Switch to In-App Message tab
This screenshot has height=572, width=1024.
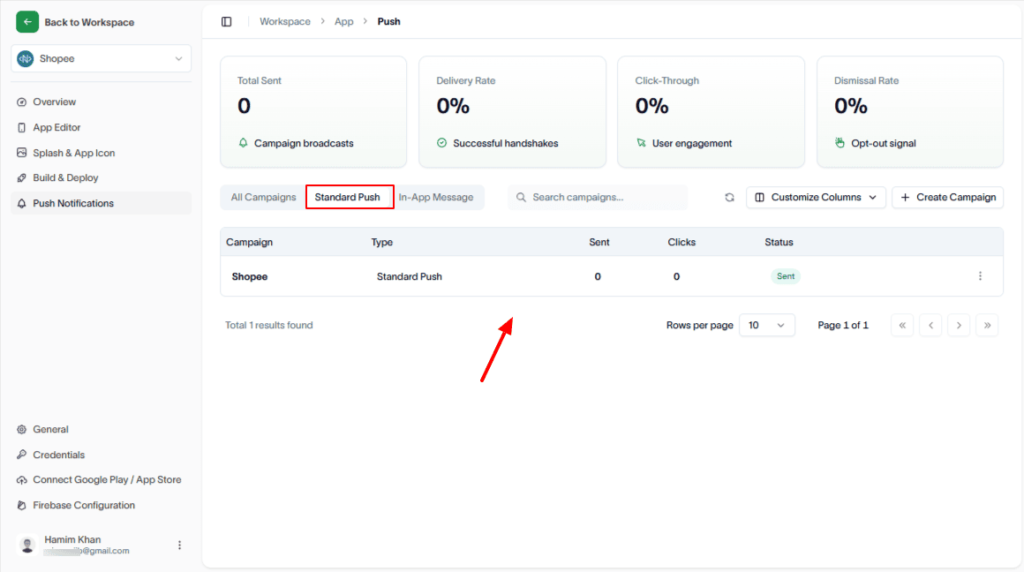tap(436, 197)
